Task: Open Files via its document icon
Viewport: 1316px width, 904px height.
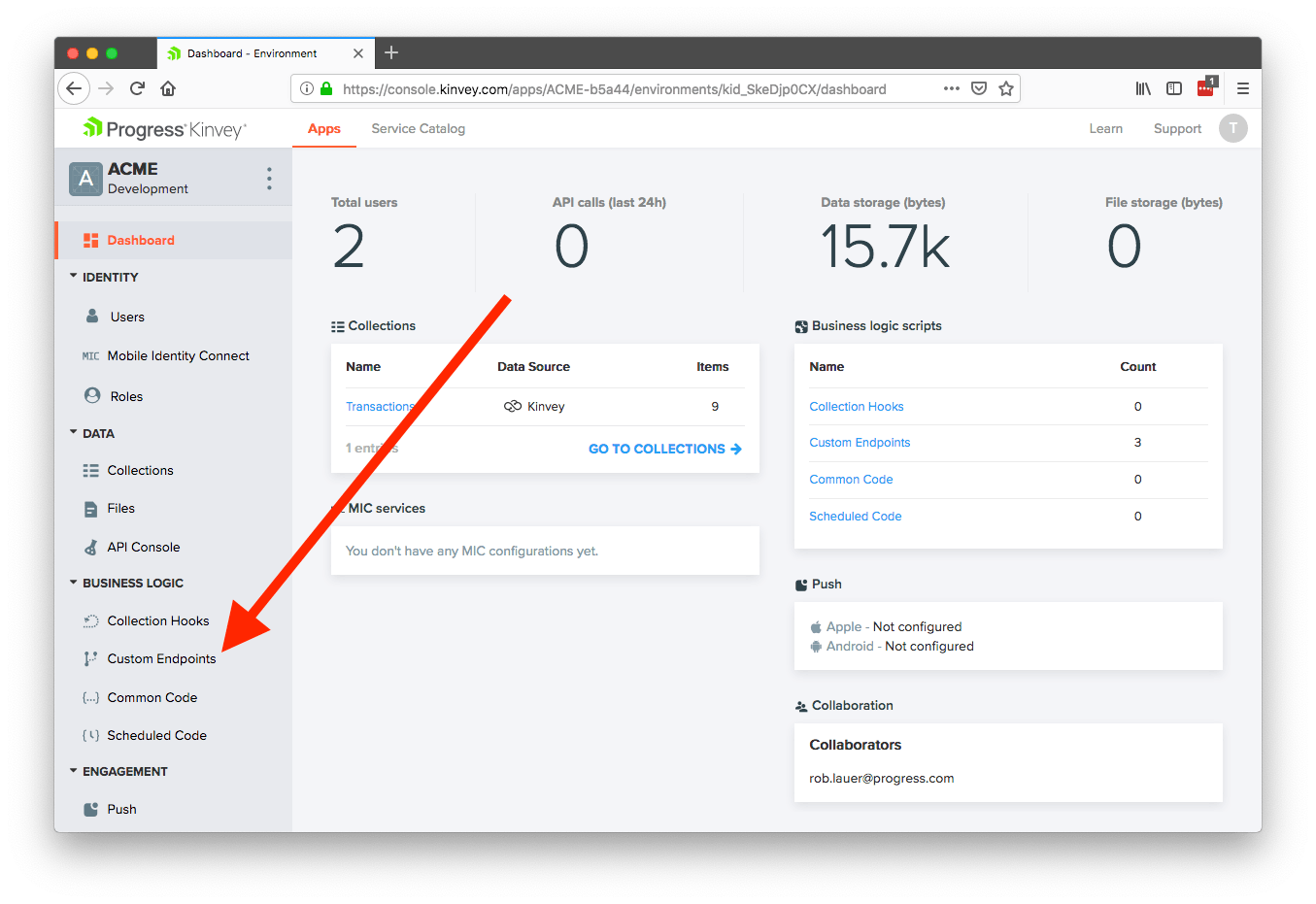Action: [x=91, y=509]
